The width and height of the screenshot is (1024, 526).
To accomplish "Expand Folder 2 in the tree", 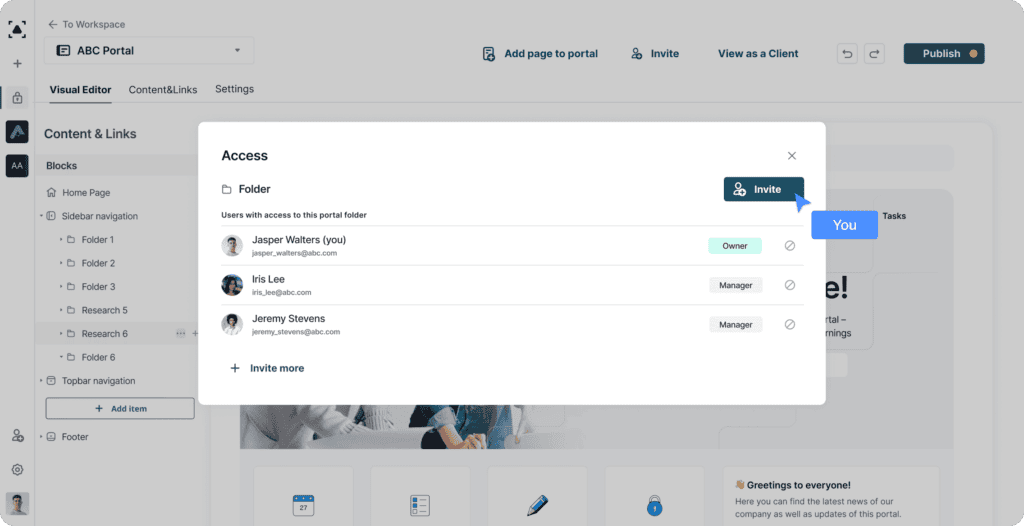I will [x=61, y=263].
